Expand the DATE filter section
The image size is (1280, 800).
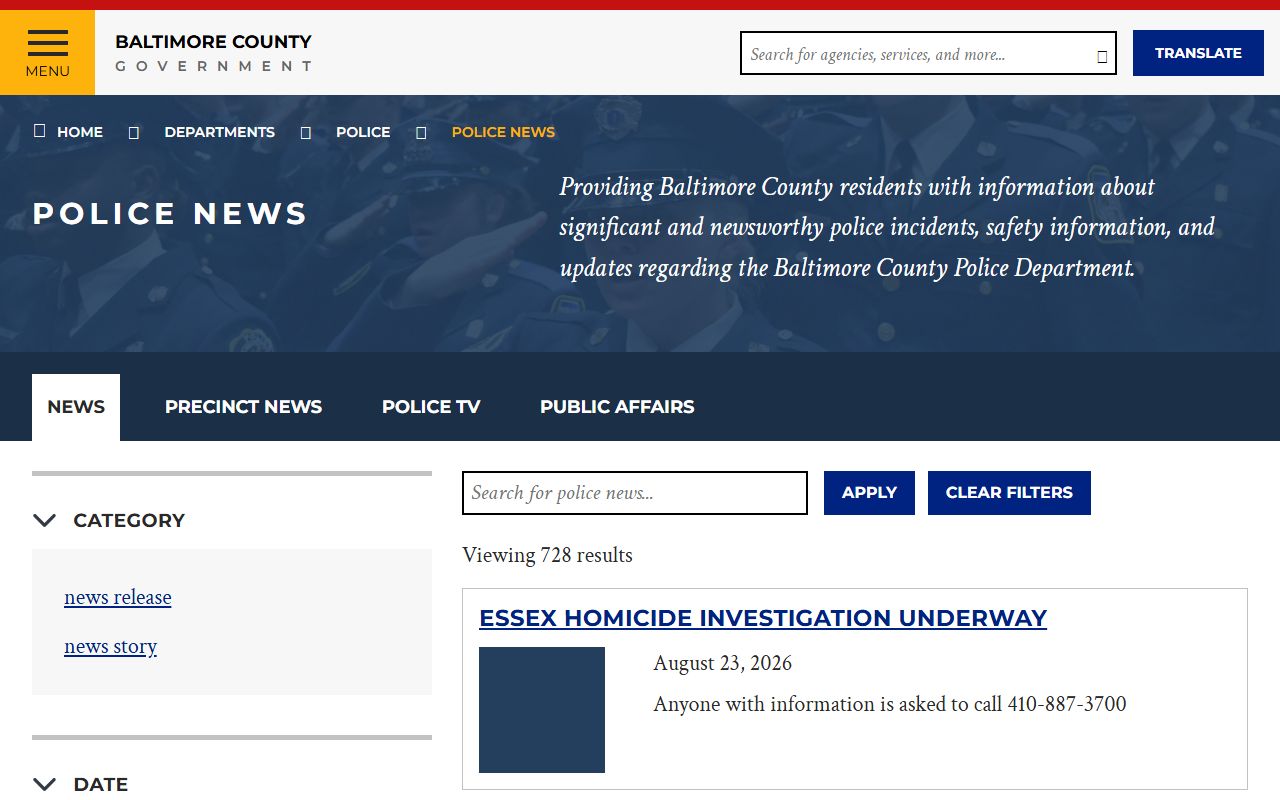81,784
